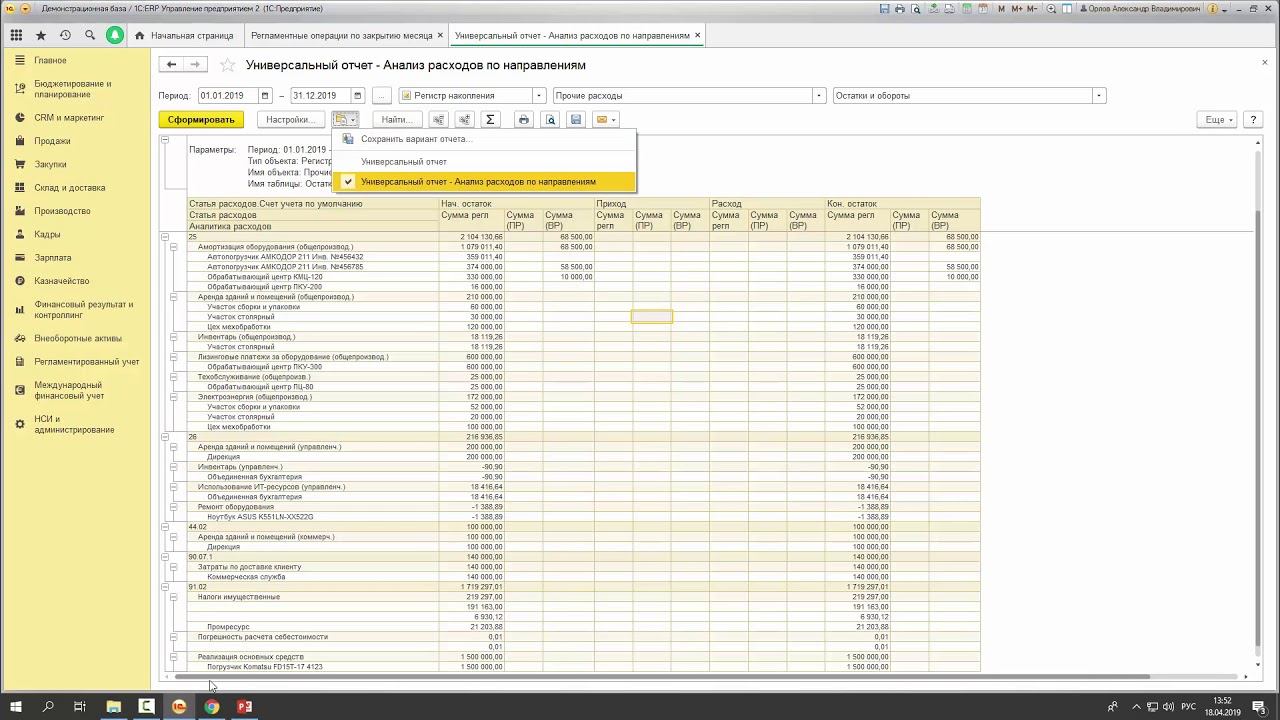
Task: Add report to favorites with star
Action: pos(227,65)
